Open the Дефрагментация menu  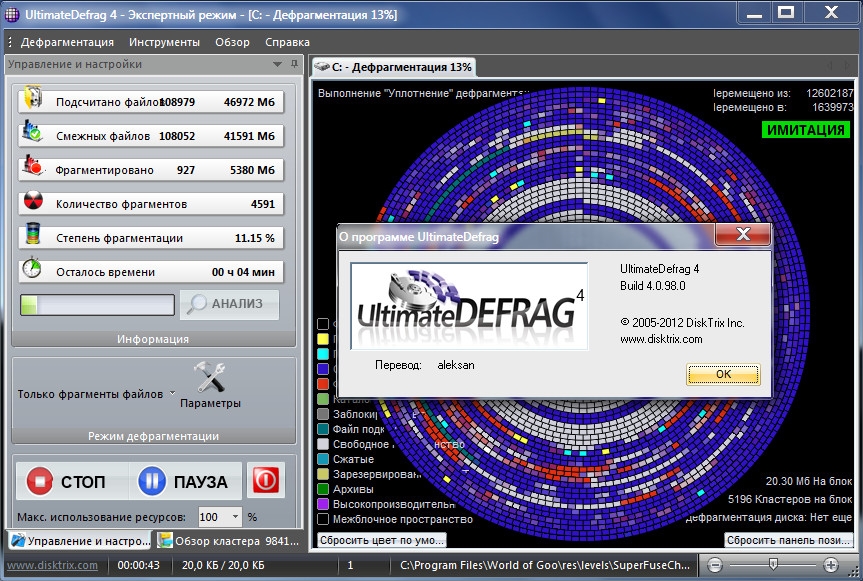pyautogui.click(x=67, y=42)
